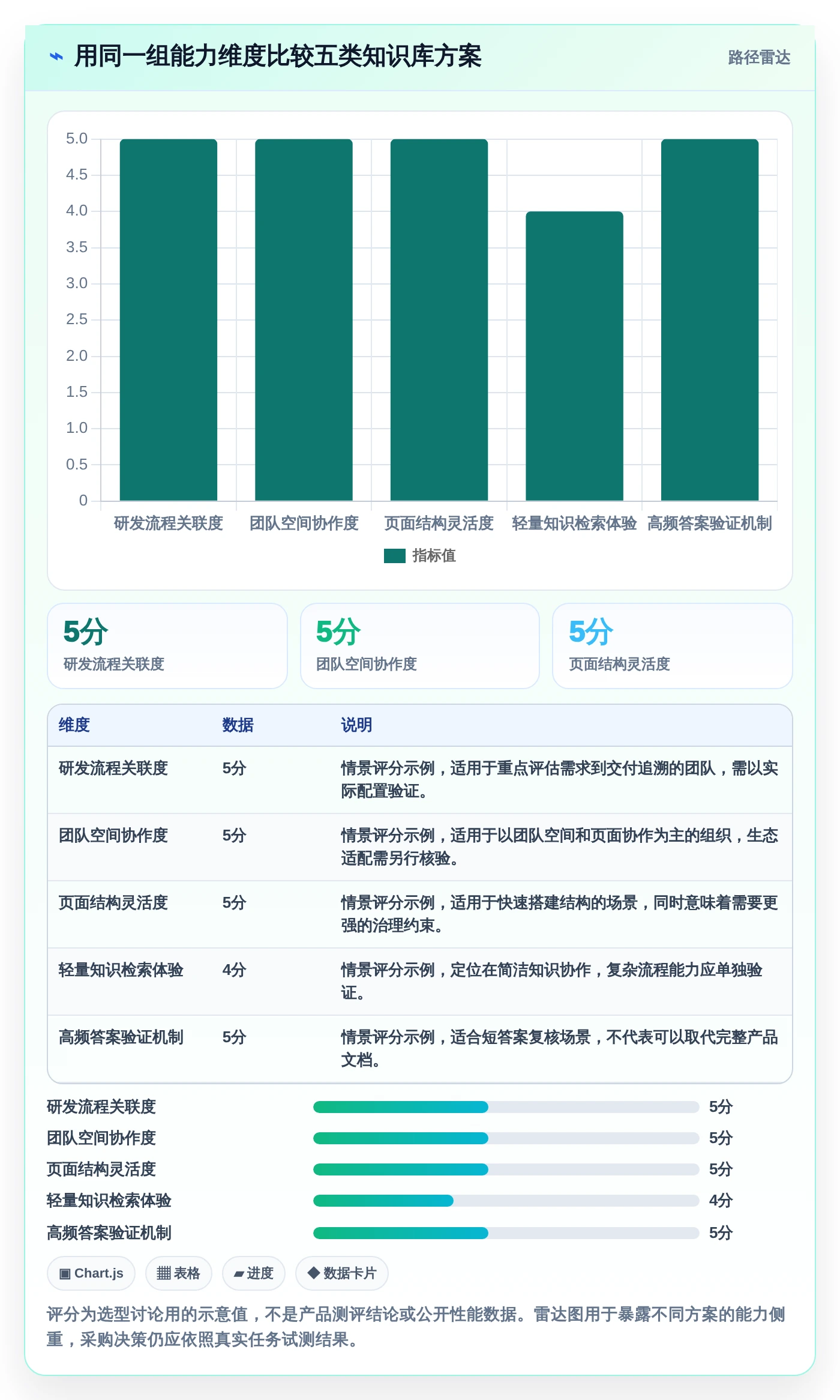Open the 团队空间协作度 5分 data card
Viewport: 840px width, 1400px height.
(420, 646)
